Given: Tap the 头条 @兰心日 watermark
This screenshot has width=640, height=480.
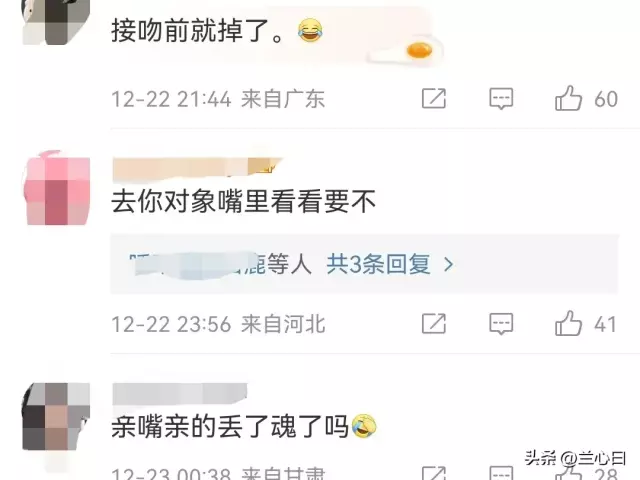Looking at the screenshot, I should pos(576,458).
